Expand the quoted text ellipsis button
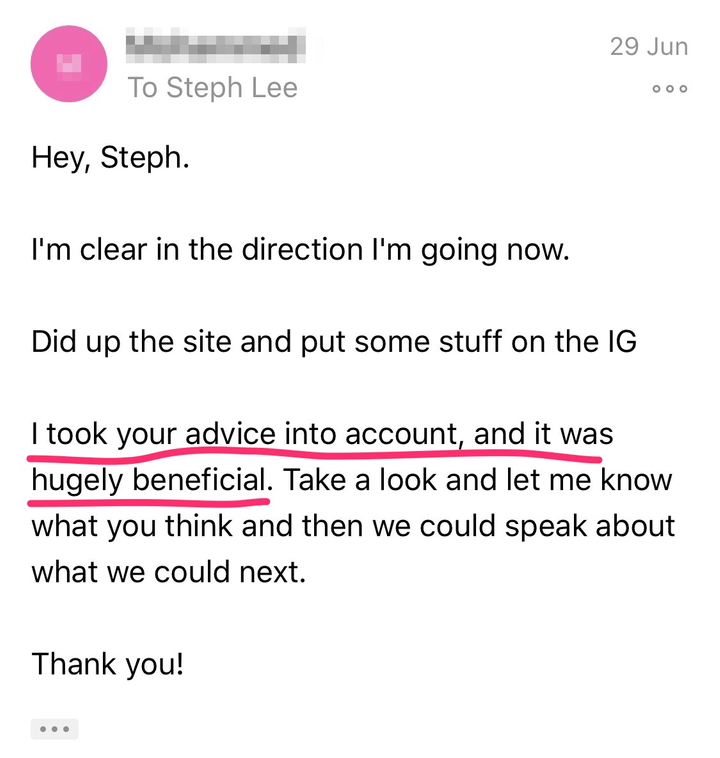This screenshot has width=720, height=758. (x=54, y=729)
